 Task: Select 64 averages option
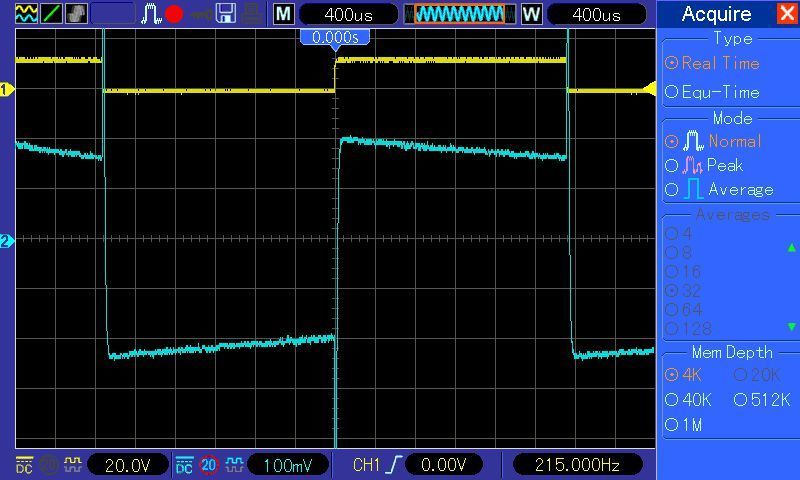pyautogui.click(x=684, y=310)
